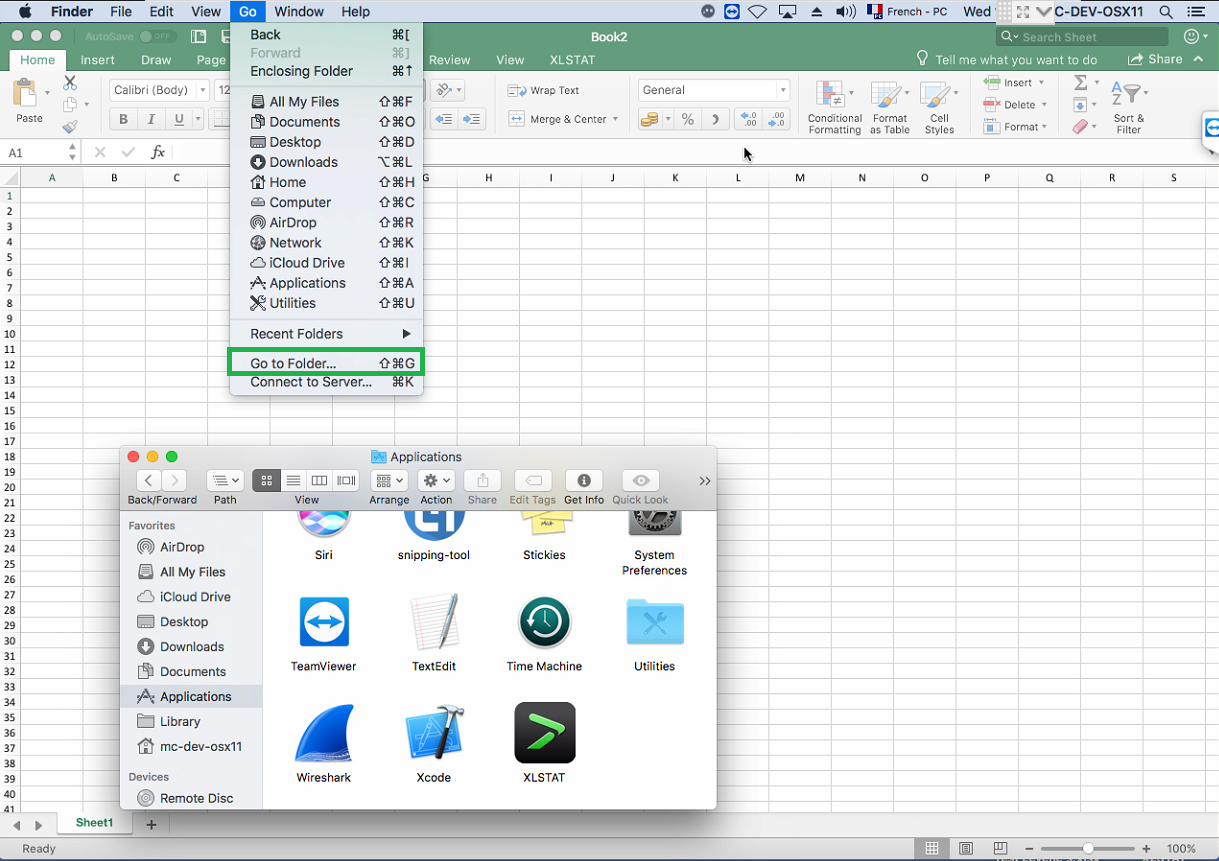Switch to the XLSTAT ribbon tab

coord(572,60)
